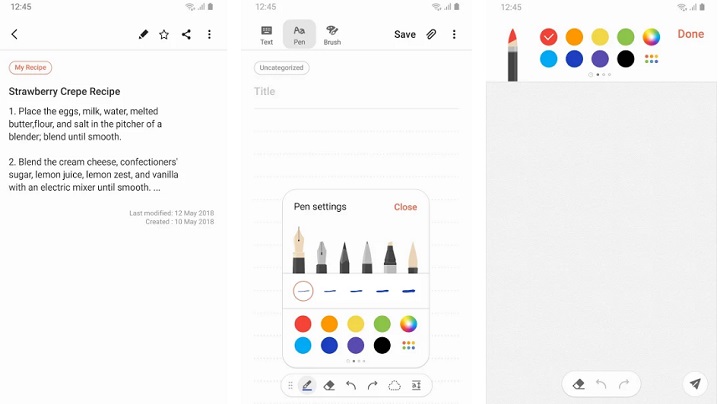Select the calligraphy pen nib in Pen settings
Screen dimensions: 720x404
(321, 257)
